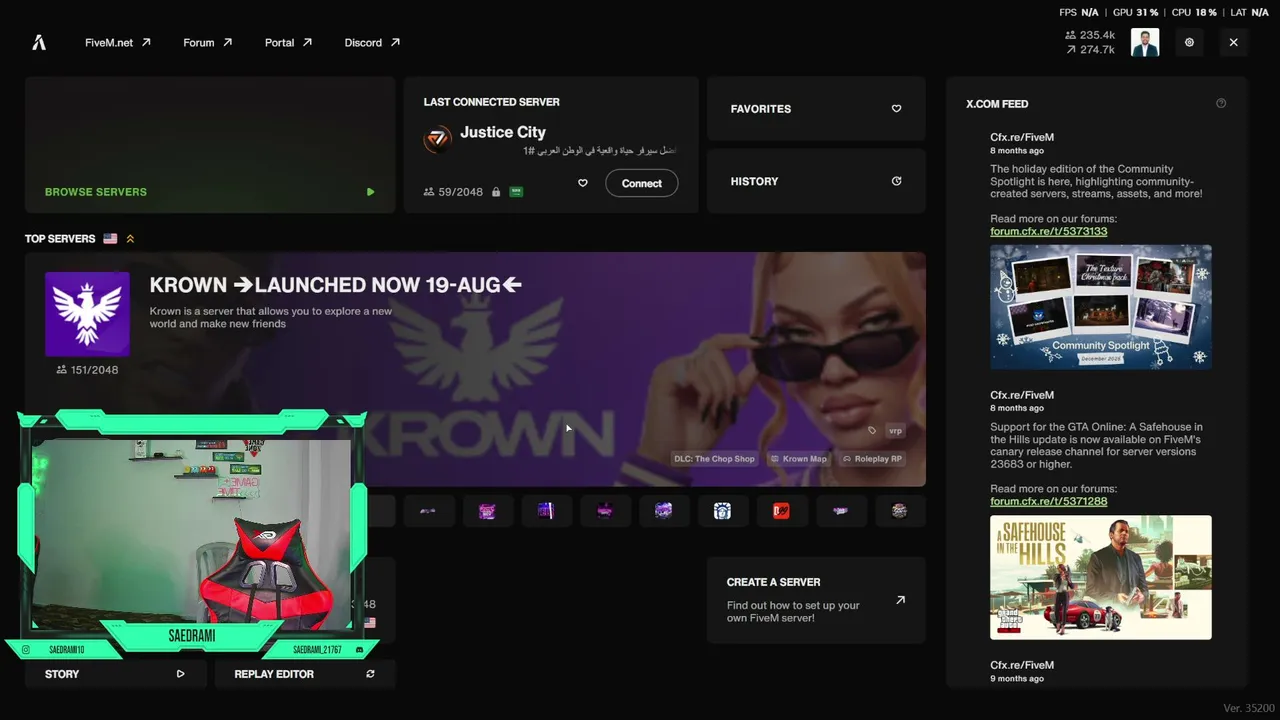Select the DLC: The Chop Shop tag
This screenshot has width=1280, height=720.
click(x=714, y=459)
